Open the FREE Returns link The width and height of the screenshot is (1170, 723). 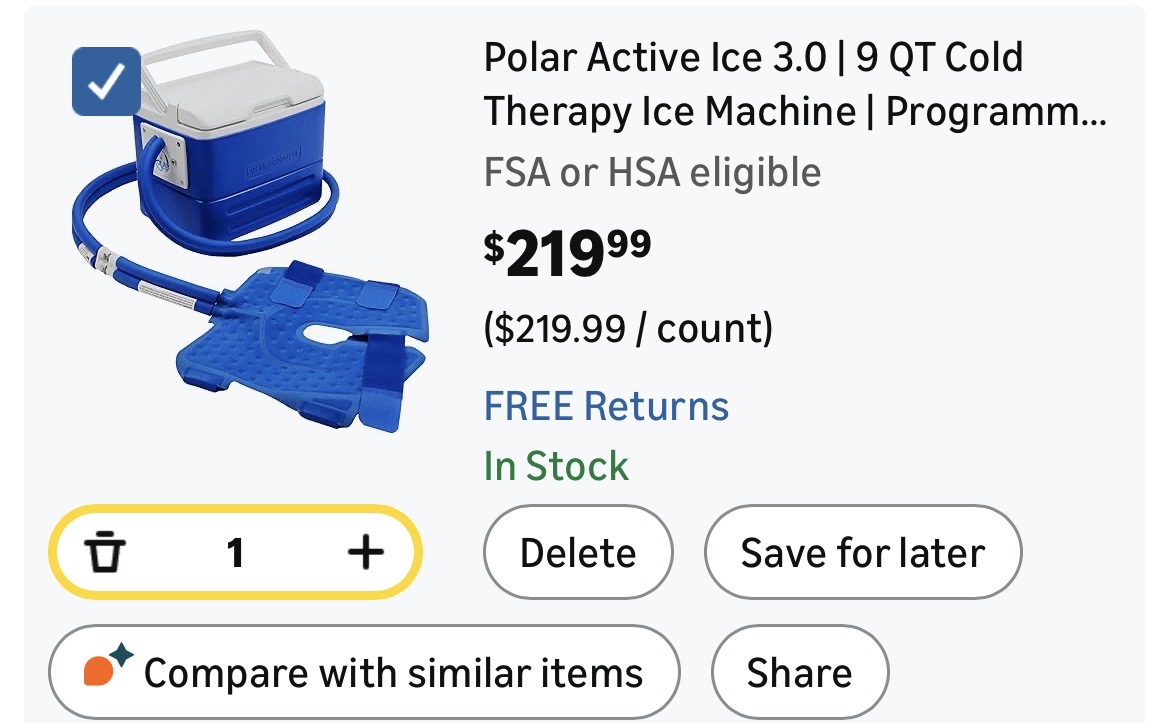[606, 407]
